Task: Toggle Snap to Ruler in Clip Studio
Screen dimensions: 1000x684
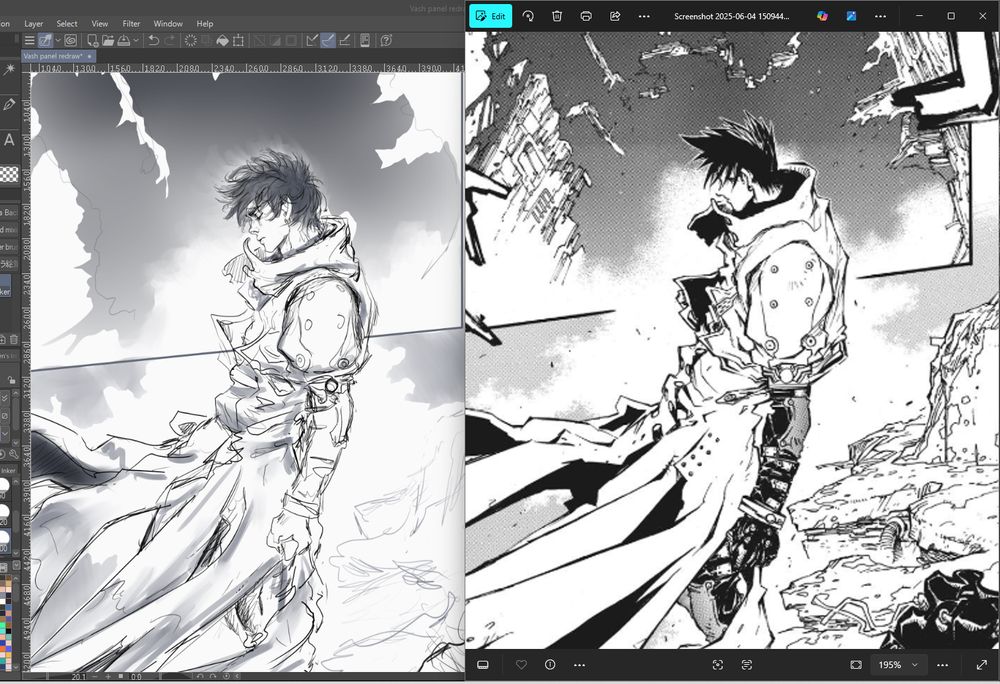Action: pos(312,41)
